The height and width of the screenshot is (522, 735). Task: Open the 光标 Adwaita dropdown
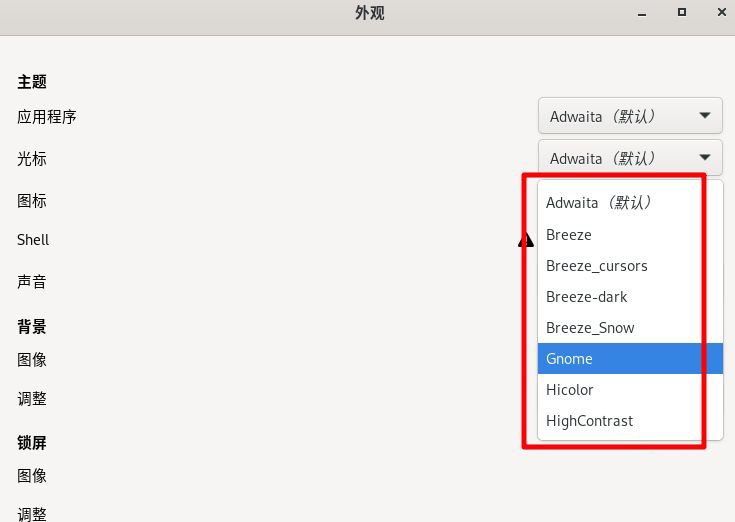[x=630, y=158]
